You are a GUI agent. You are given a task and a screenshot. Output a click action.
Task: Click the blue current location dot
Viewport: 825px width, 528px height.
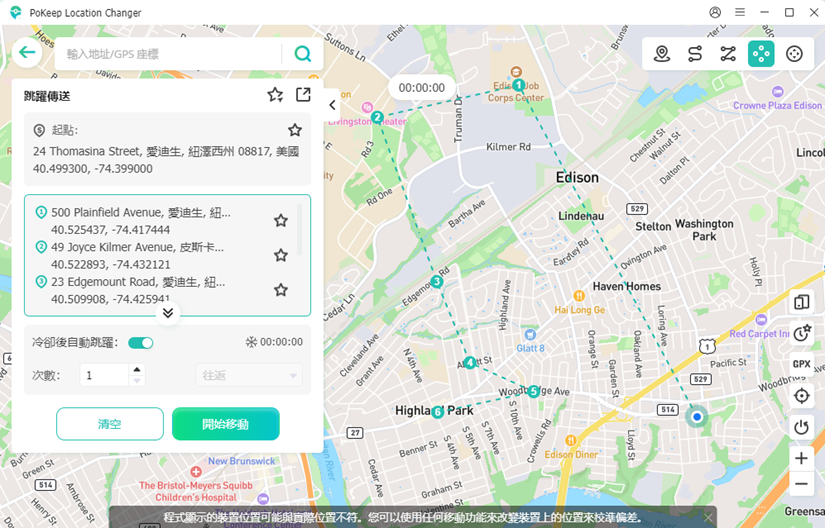[697, 417]
